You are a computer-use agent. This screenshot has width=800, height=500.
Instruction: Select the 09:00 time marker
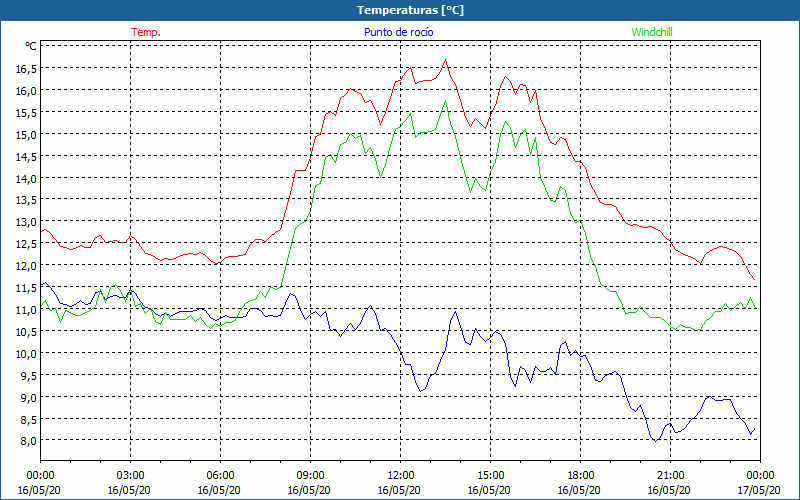(310, 475)
